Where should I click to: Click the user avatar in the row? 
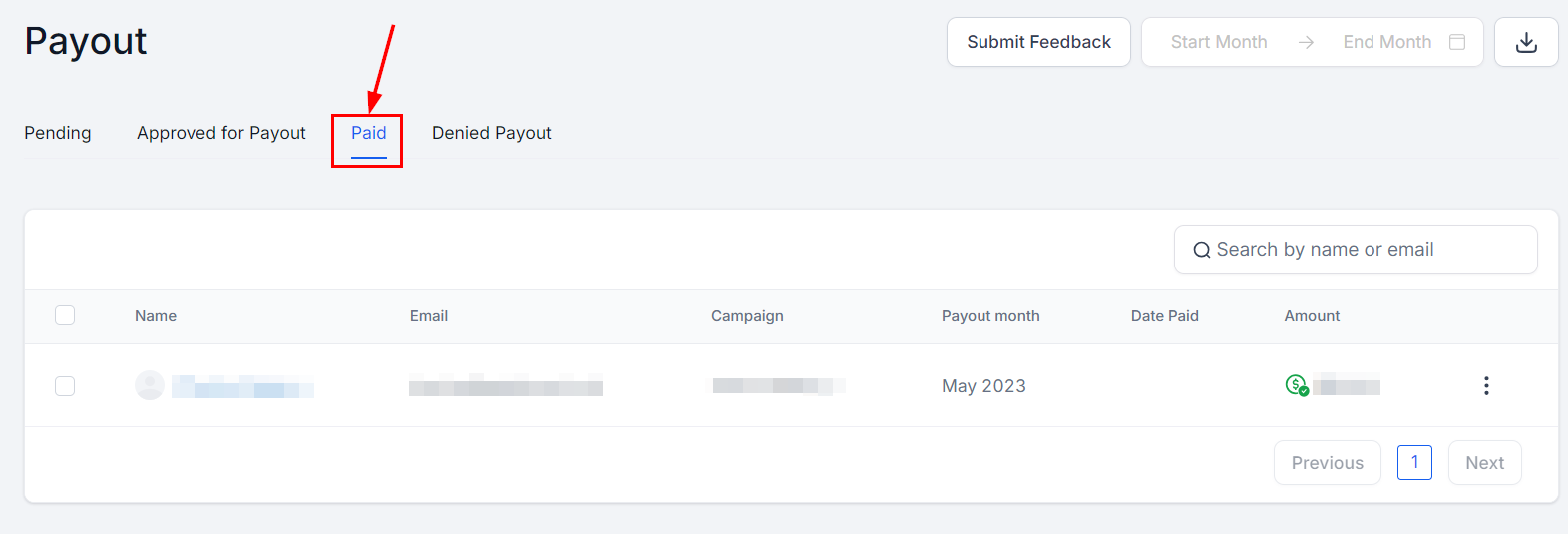coord(150,385)
